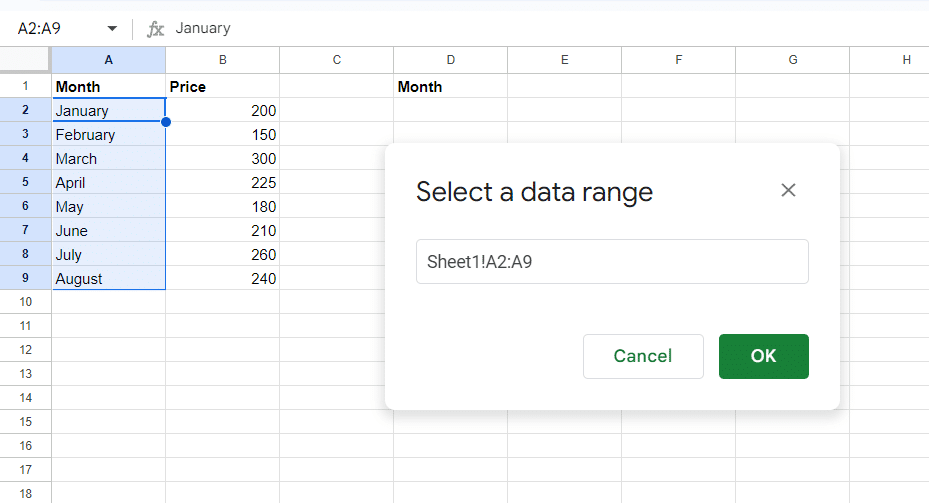Select row 12 header
This screenshot has height=503, width=929.
[25, 350]
